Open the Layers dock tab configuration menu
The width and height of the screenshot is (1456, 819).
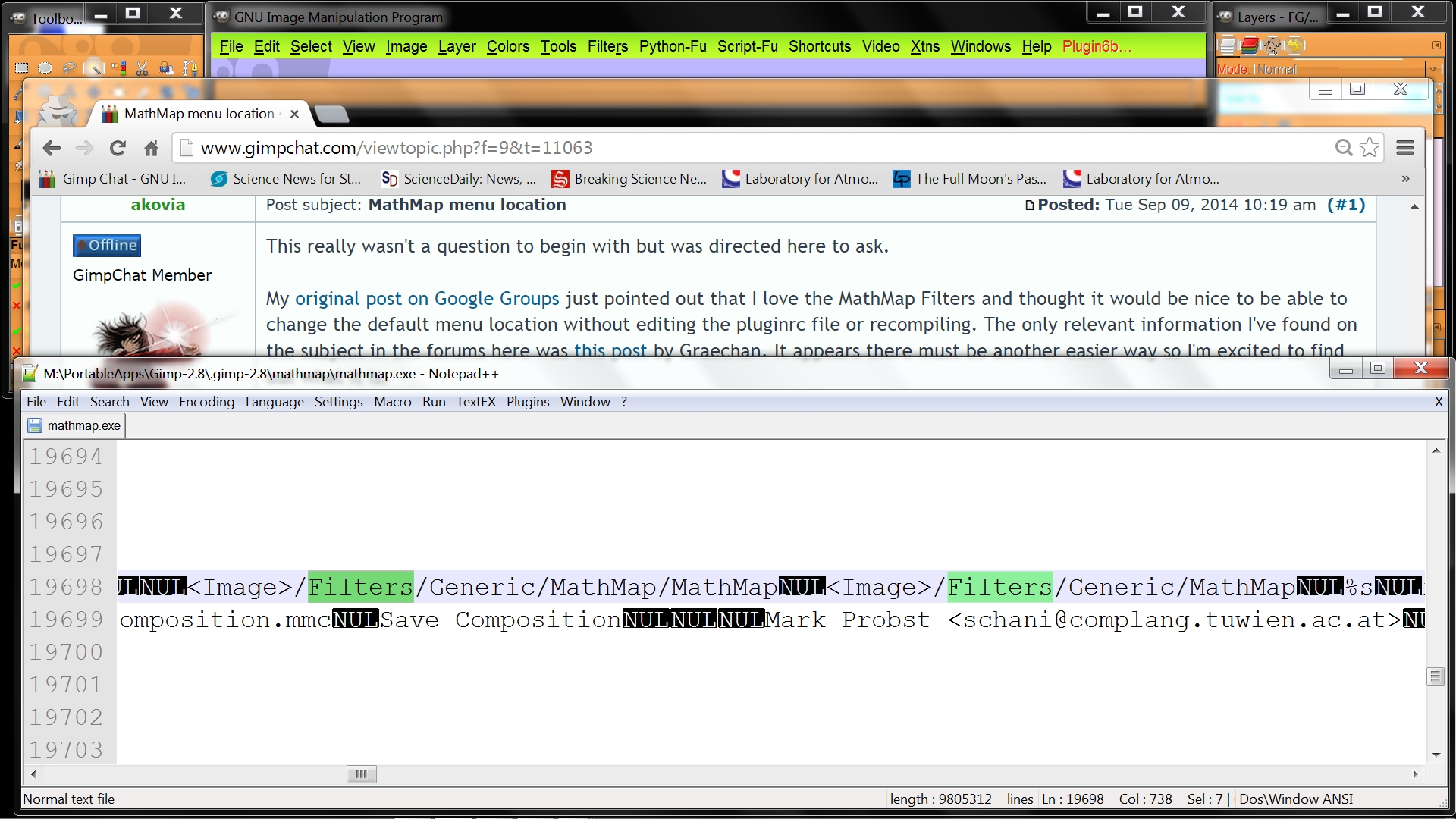(1436, 45)
